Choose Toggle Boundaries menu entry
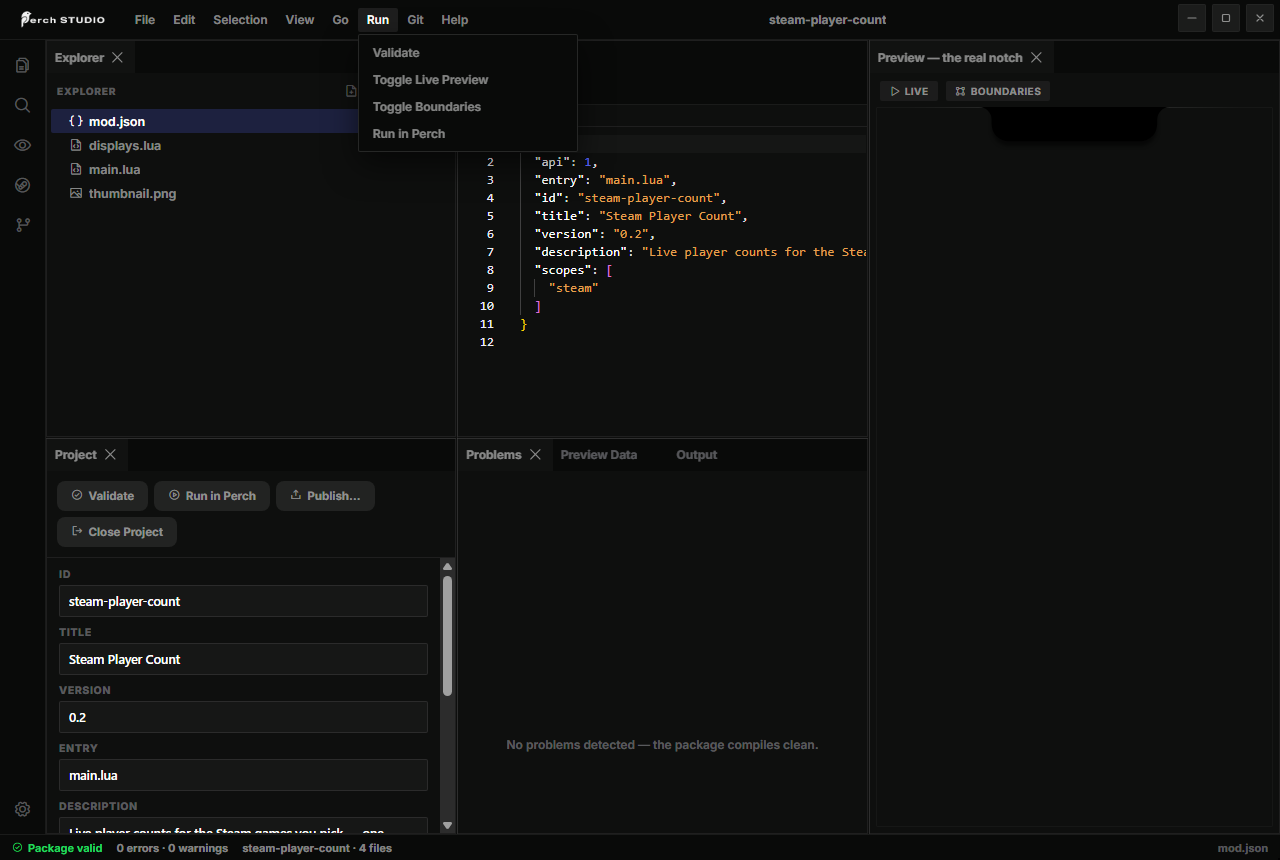This screenshot has height=860, width=1280. tap(468, 107)
